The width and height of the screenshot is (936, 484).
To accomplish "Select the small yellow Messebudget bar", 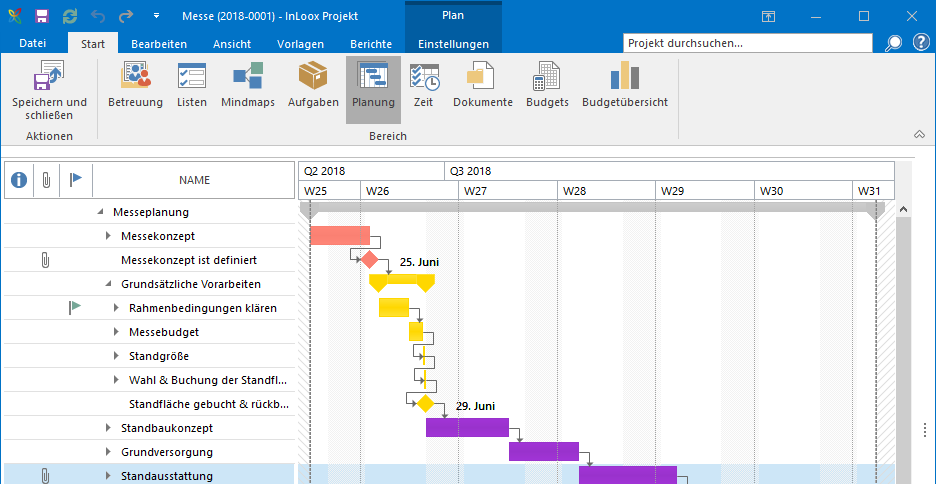I will 416,331.
